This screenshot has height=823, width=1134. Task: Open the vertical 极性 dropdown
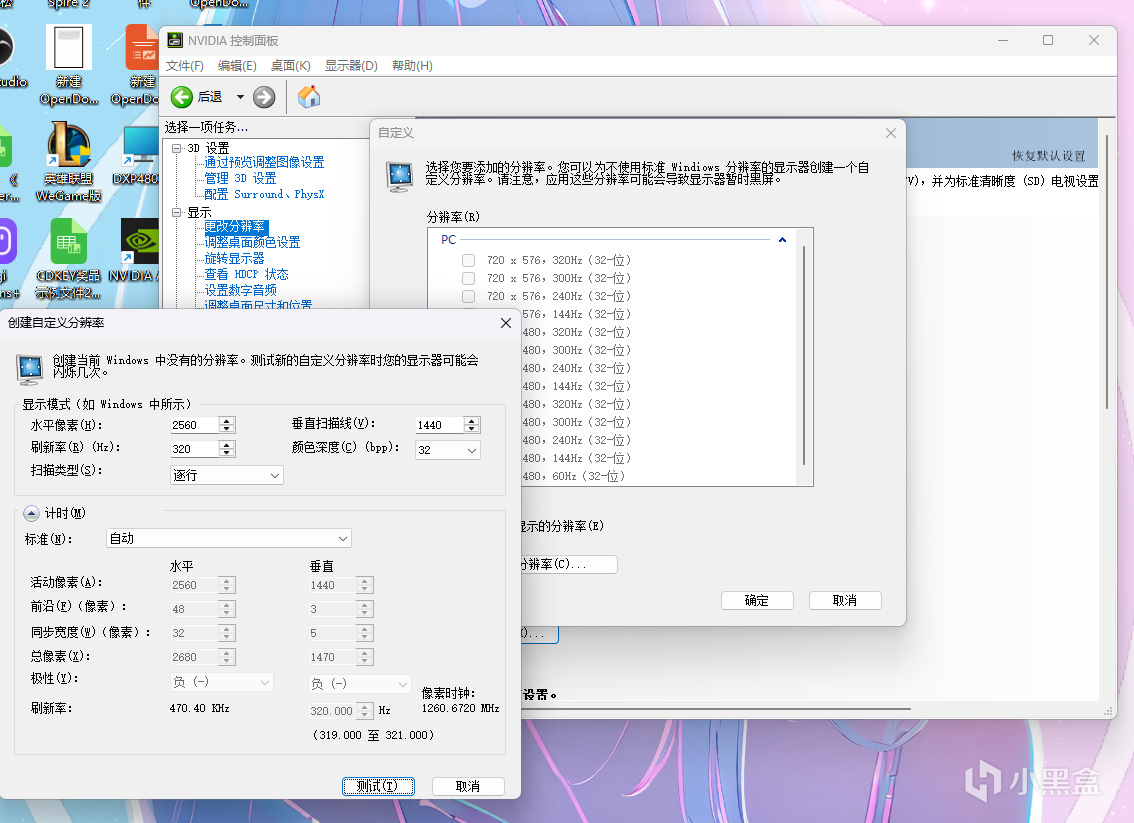359,683
